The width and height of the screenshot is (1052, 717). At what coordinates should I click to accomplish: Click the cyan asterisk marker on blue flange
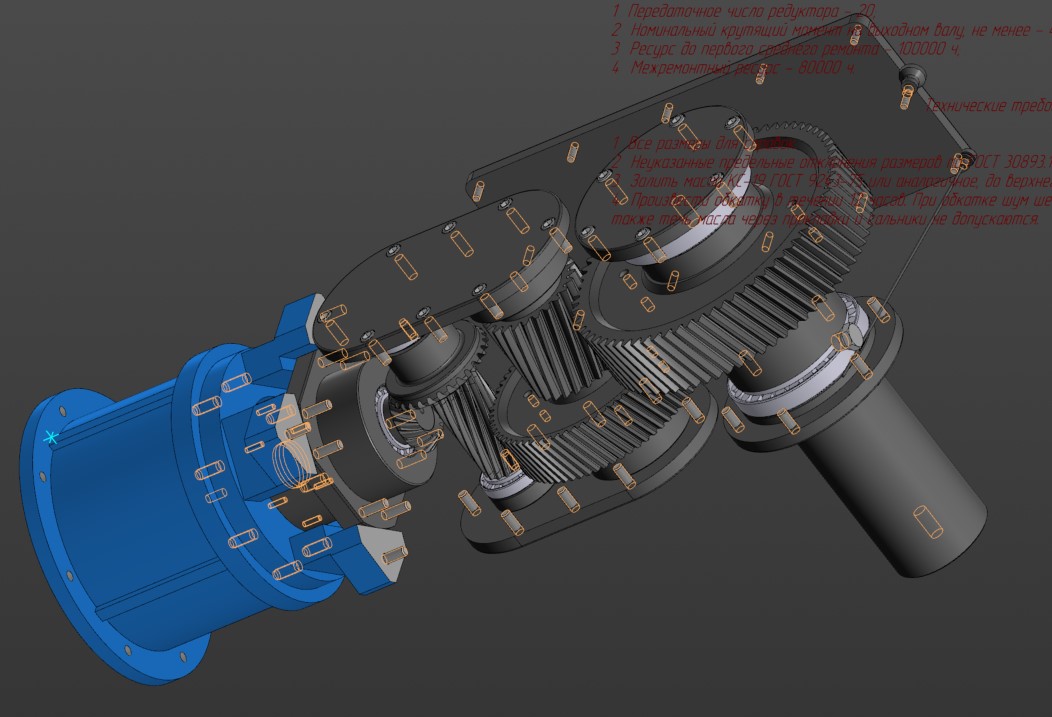(51, 437)
